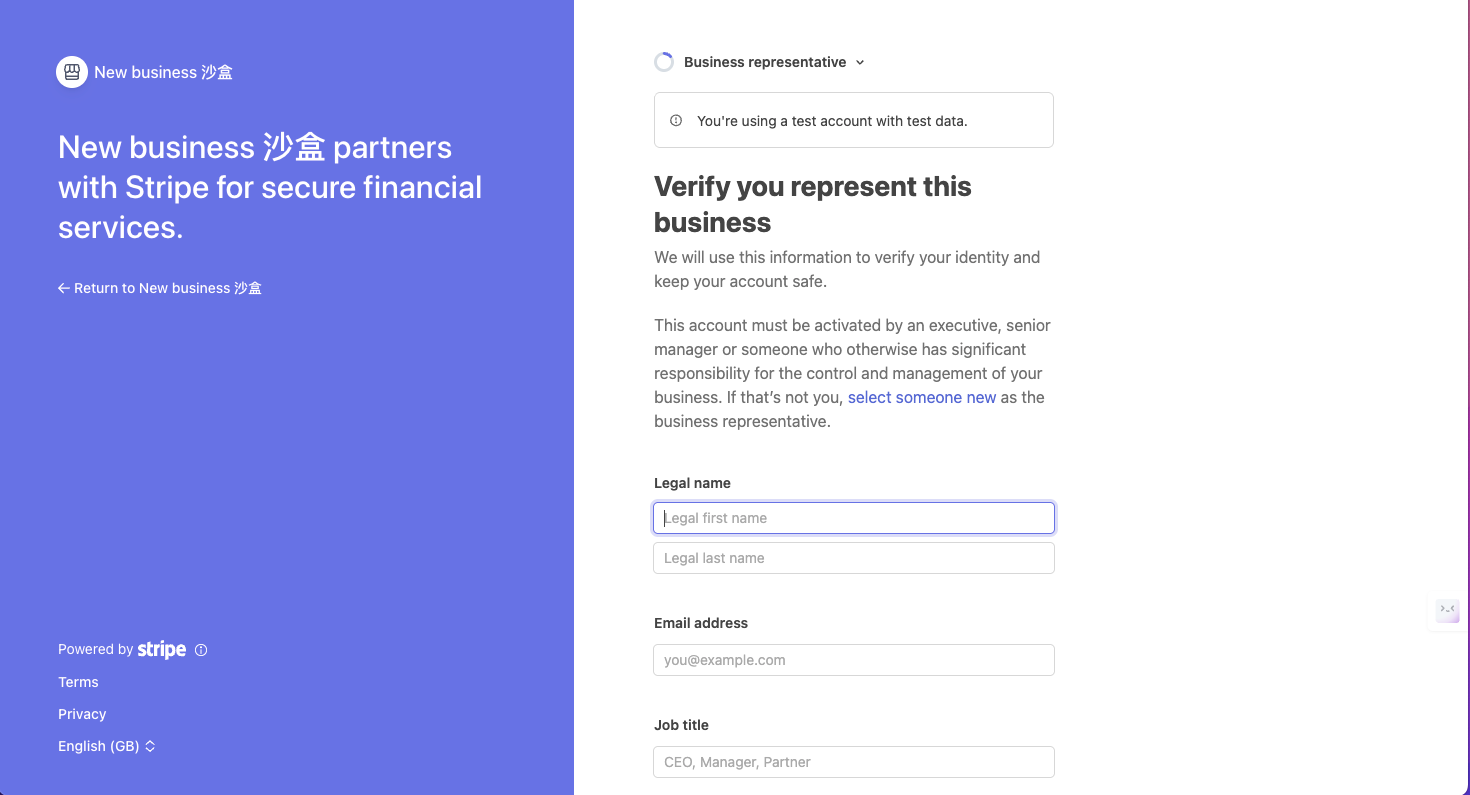Click into the Legal last name field
The image size is (1470, 795).
click(x=854, y=558)
